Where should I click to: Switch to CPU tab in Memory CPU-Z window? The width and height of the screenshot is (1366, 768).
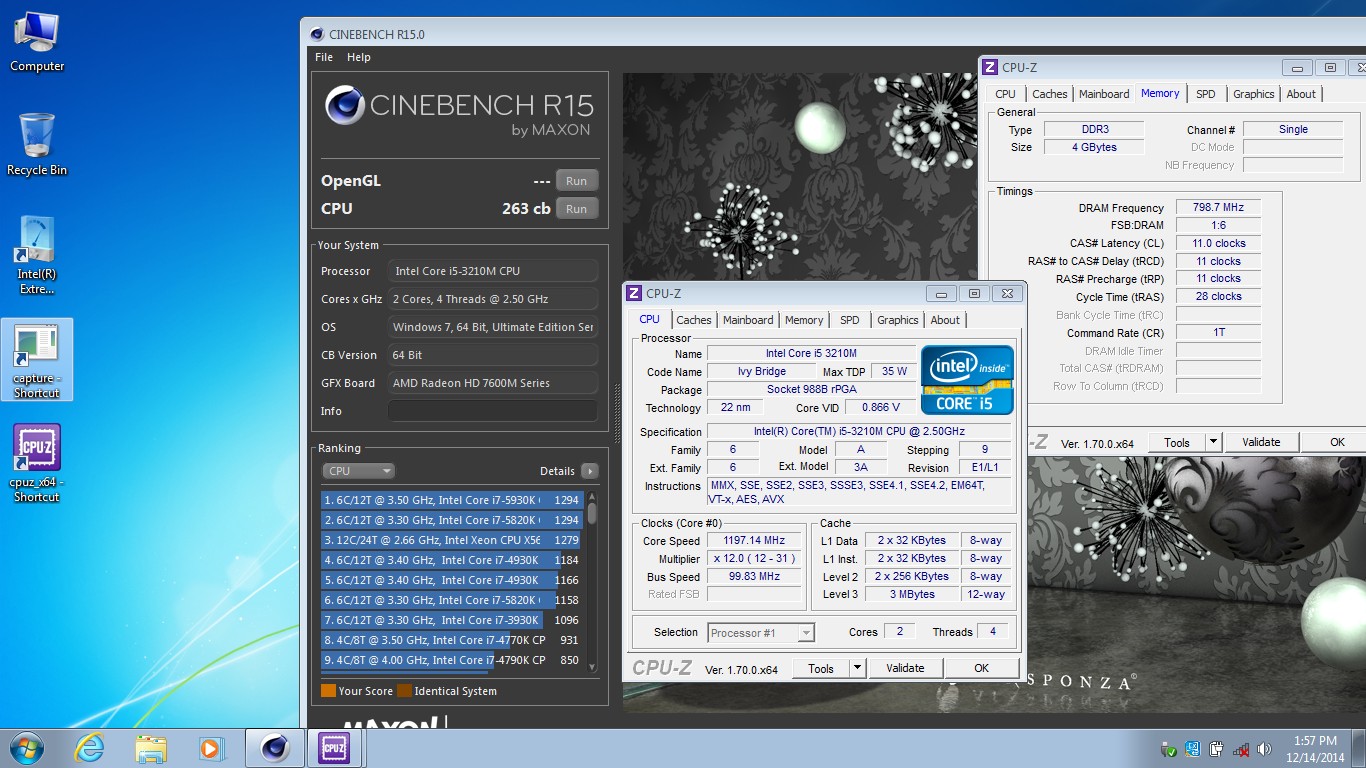(x=1005, y=94)
